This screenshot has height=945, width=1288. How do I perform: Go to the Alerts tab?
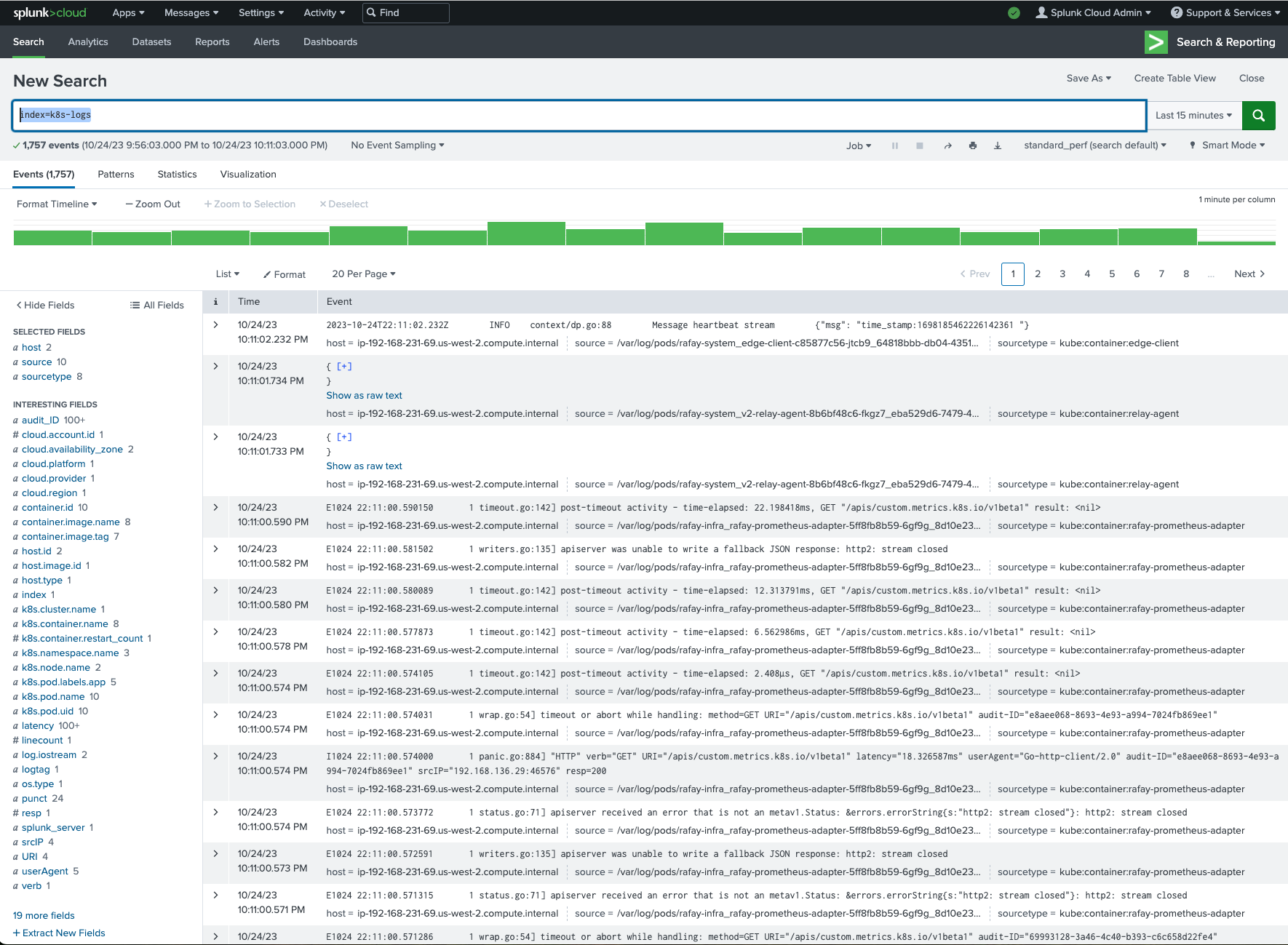coord(266,41)
